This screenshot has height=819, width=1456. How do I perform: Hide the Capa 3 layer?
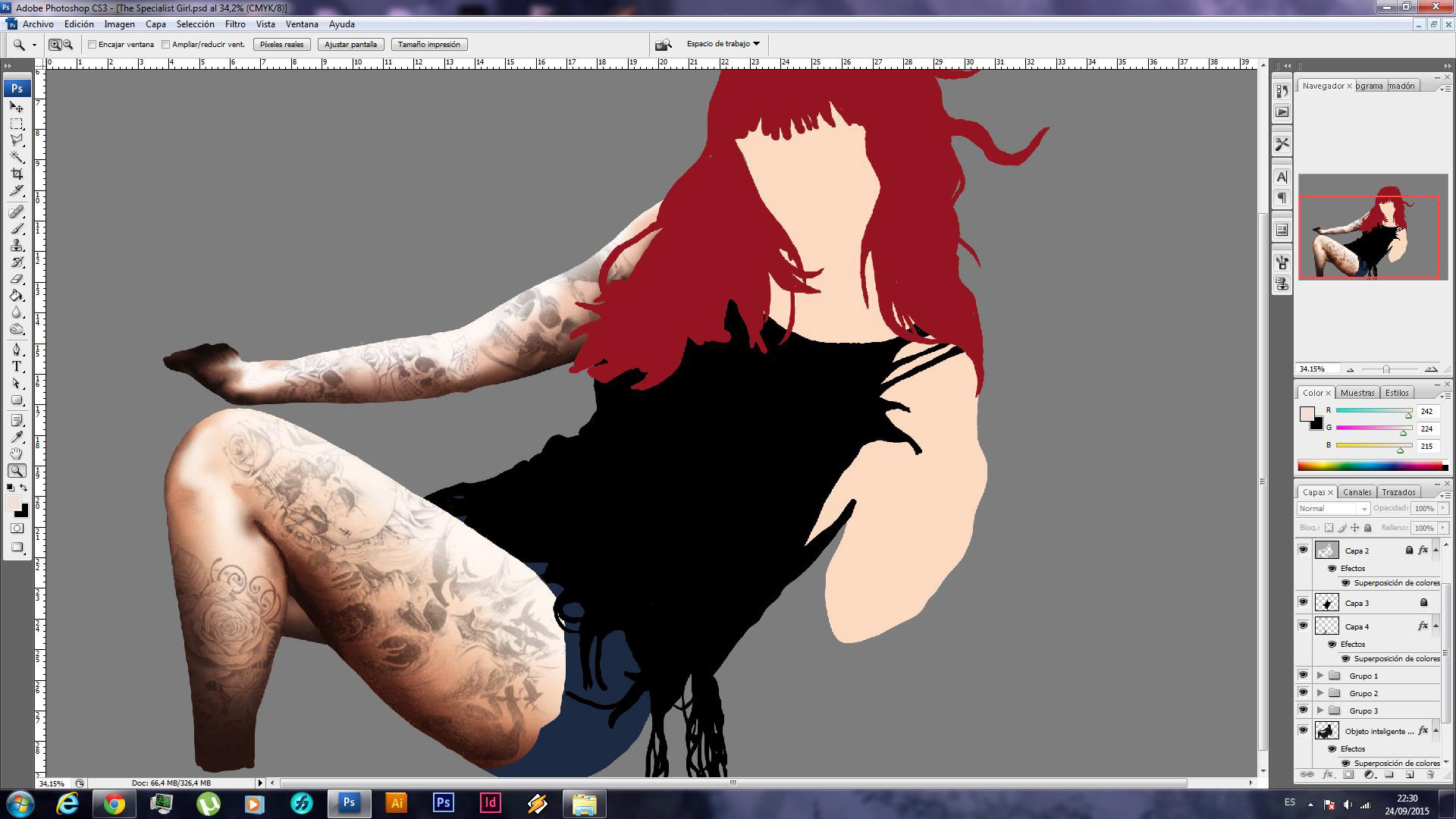[x=1303, y=603]
